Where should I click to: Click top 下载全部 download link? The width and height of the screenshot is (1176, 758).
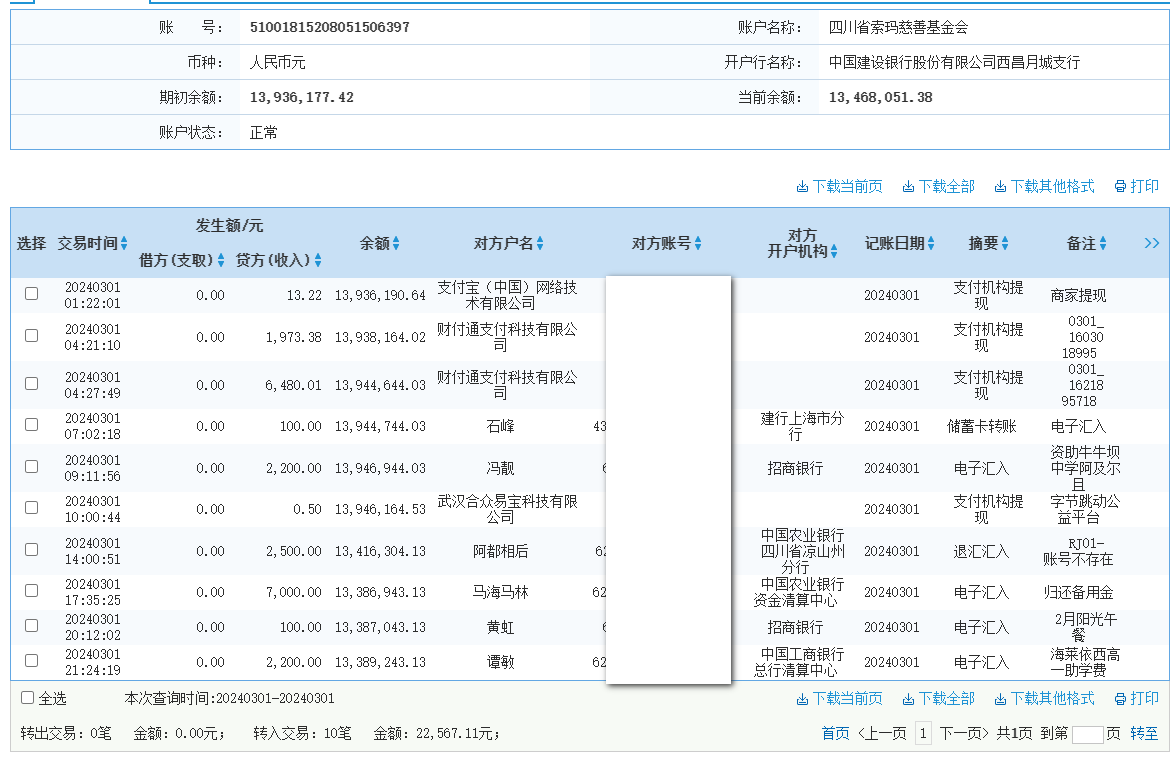(x=938, y=186)
